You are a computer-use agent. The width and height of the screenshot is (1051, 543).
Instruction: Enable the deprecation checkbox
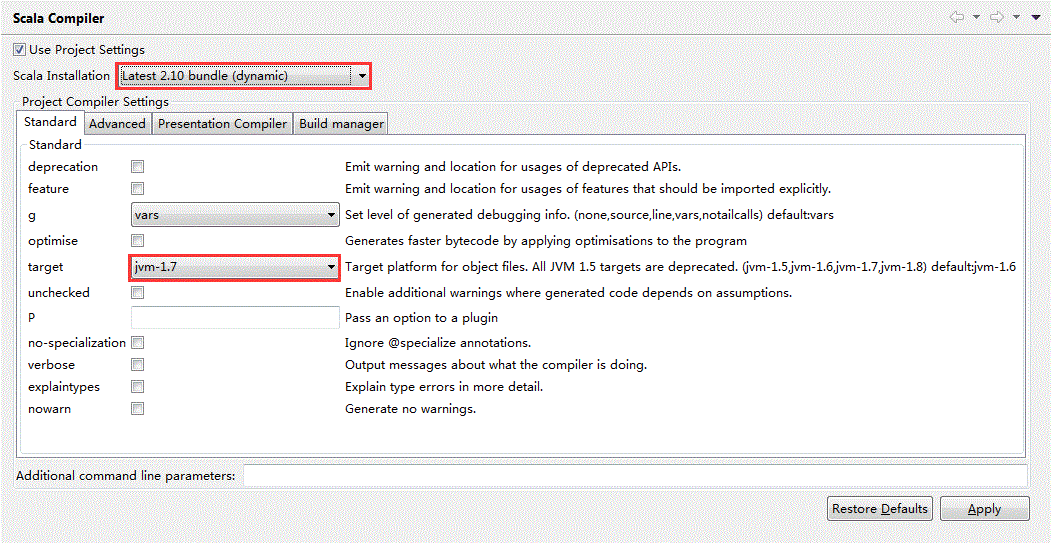pos(137,166)
